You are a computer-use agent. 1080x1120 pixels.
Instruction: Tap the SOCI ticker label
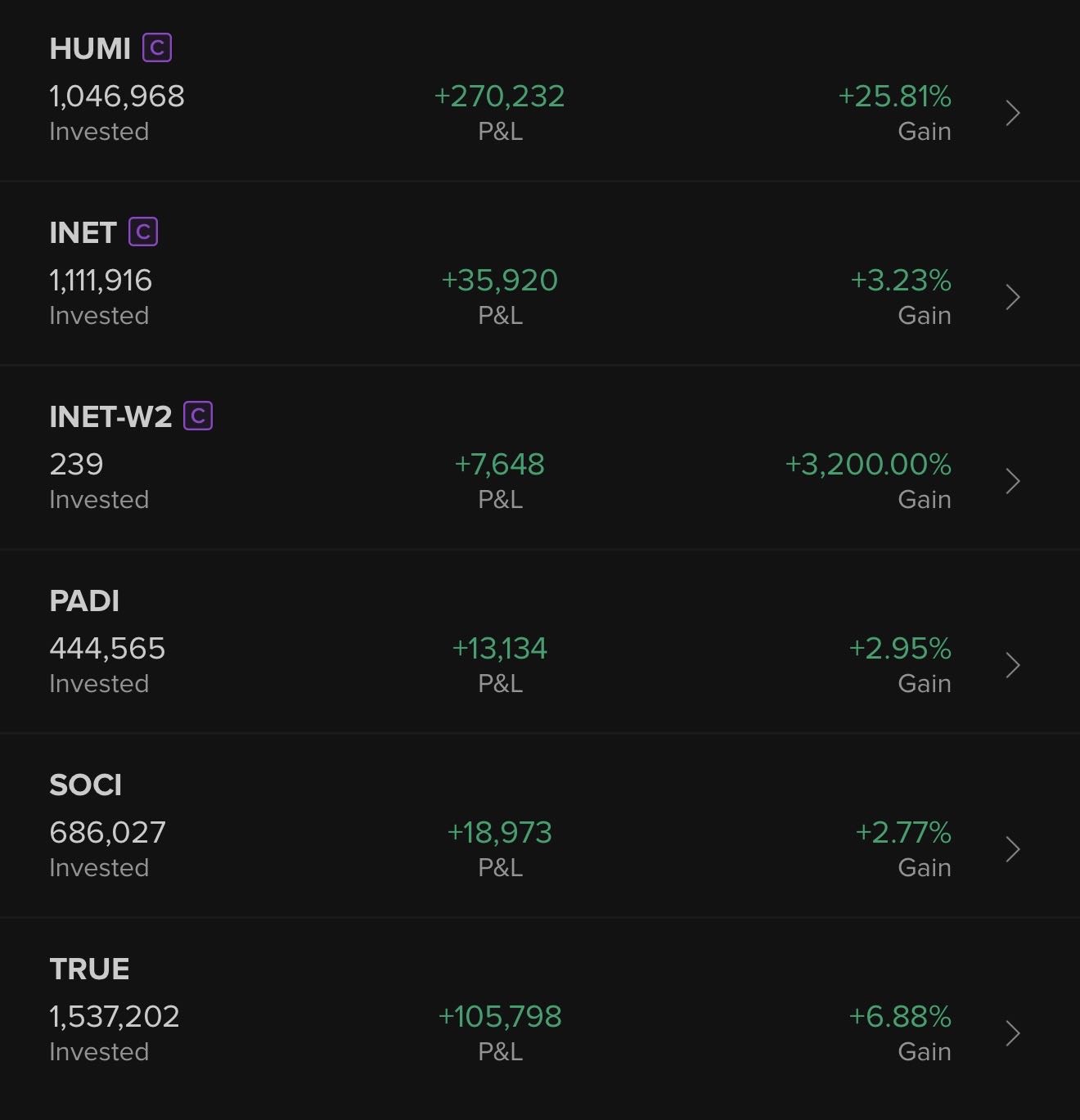85,785
